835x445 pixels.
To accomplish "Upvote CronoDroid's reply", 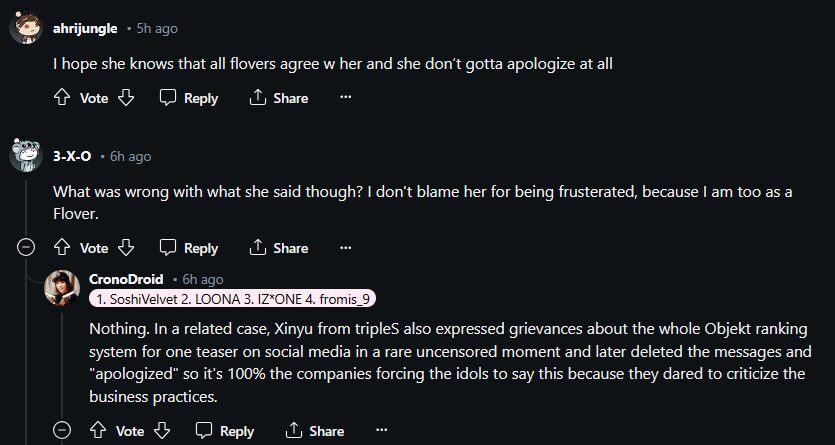I will coord(97,431).
